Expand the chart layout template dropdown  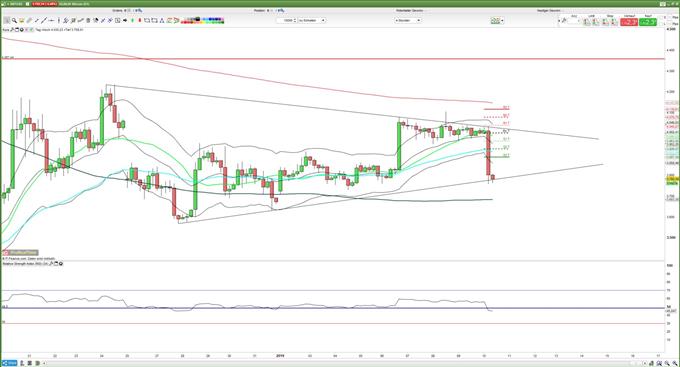click(x=497, y=20)
